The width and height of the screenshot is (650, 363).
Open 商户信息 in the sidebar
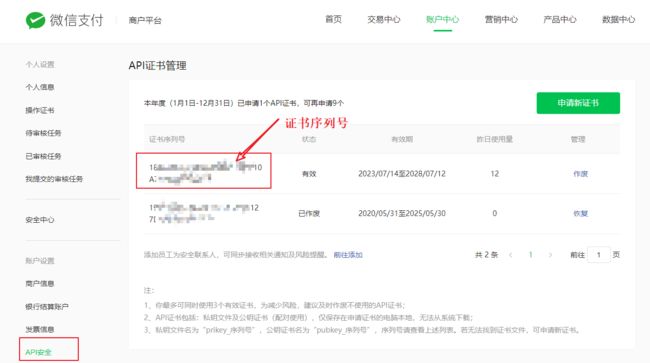click(x=40, y=284)
